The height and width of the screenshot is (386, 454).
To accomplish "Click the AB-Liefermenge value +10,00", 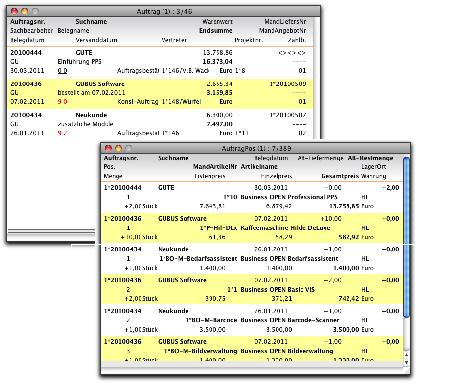I will tap(331, 219).
